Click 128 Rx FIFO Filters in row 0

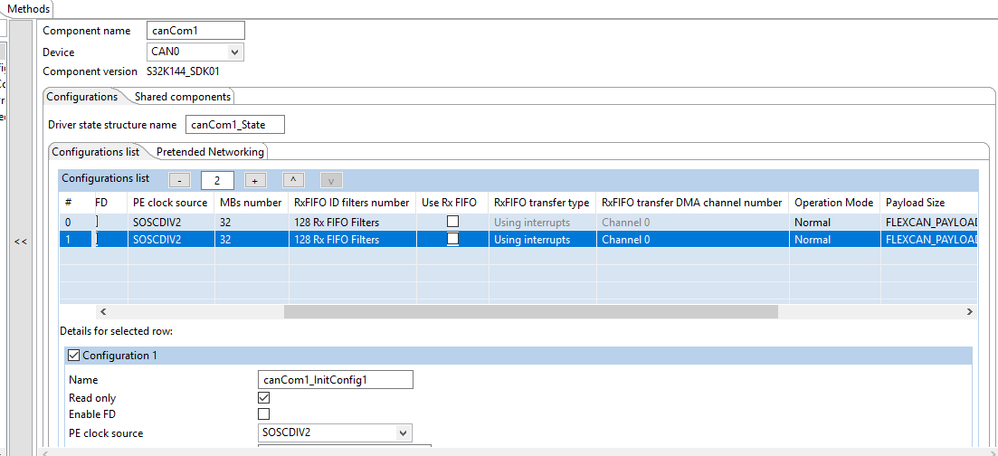pyautogui.click(x=351, y=222)
